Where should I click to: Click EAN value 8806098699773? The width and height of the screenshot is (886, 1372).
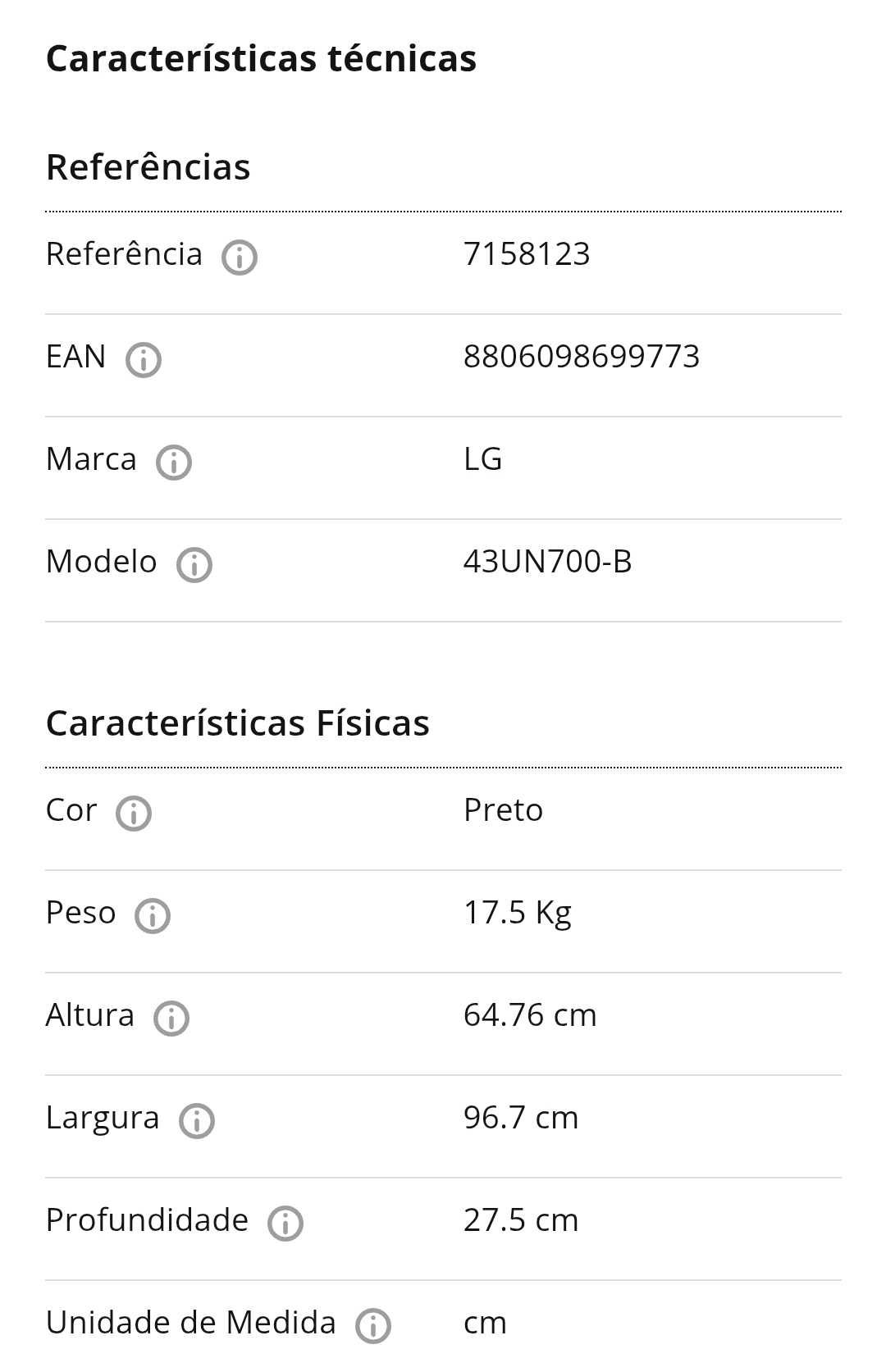tap(582, 357)
